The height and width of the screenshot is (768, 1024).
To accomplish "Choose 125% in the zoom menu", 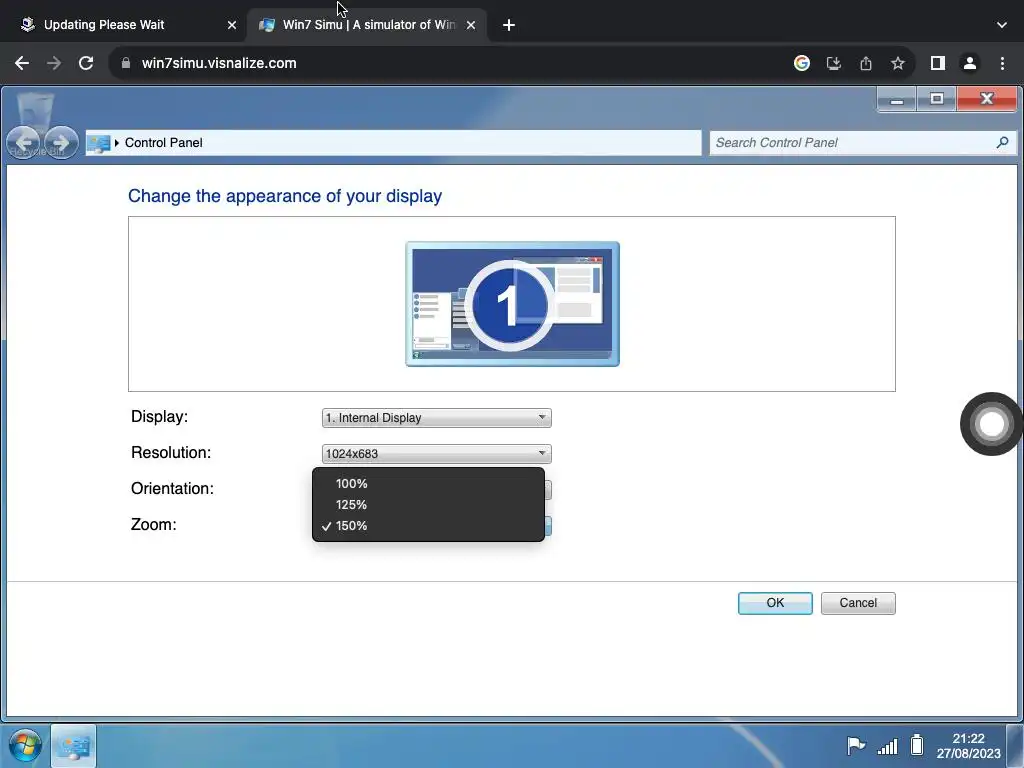I will [x=428, y=505].
